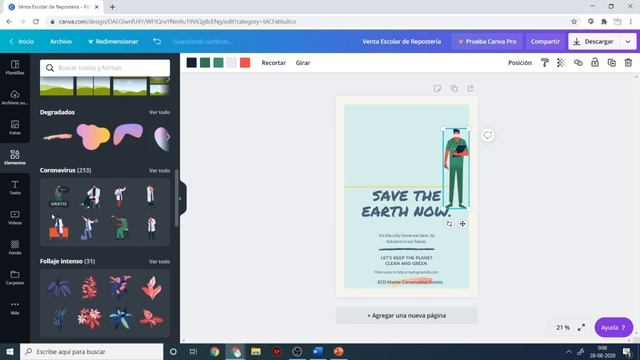Select the teal green color swatch
Viewport: 640px width, 360px height.
218,62
